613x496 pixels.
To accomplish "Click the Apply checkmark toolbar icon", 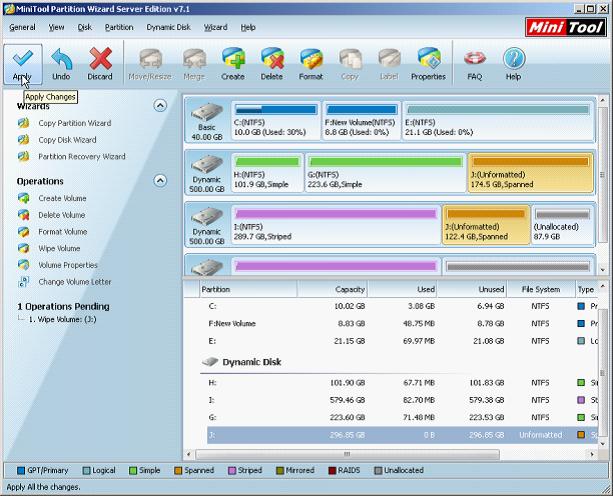I will tap(23, 59).
